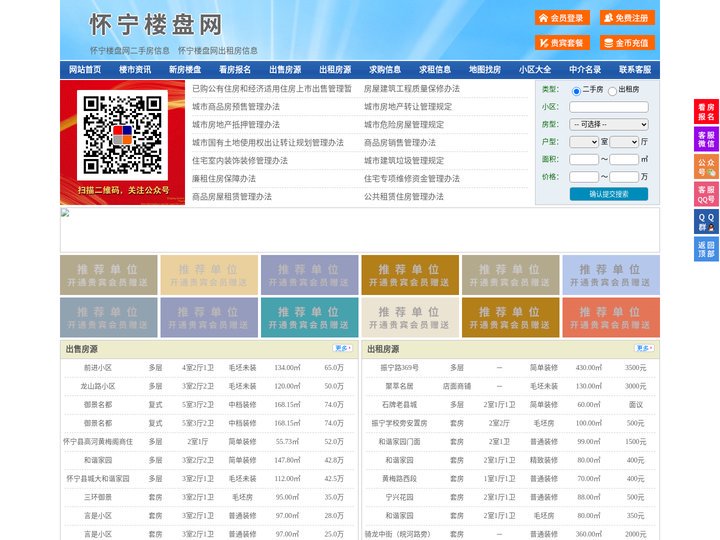Image resolution: width=720 pixels, height=540 pixels.
Task: Open 怀宁县高河黄梅阁商住 listing
Action: point(98,442)
